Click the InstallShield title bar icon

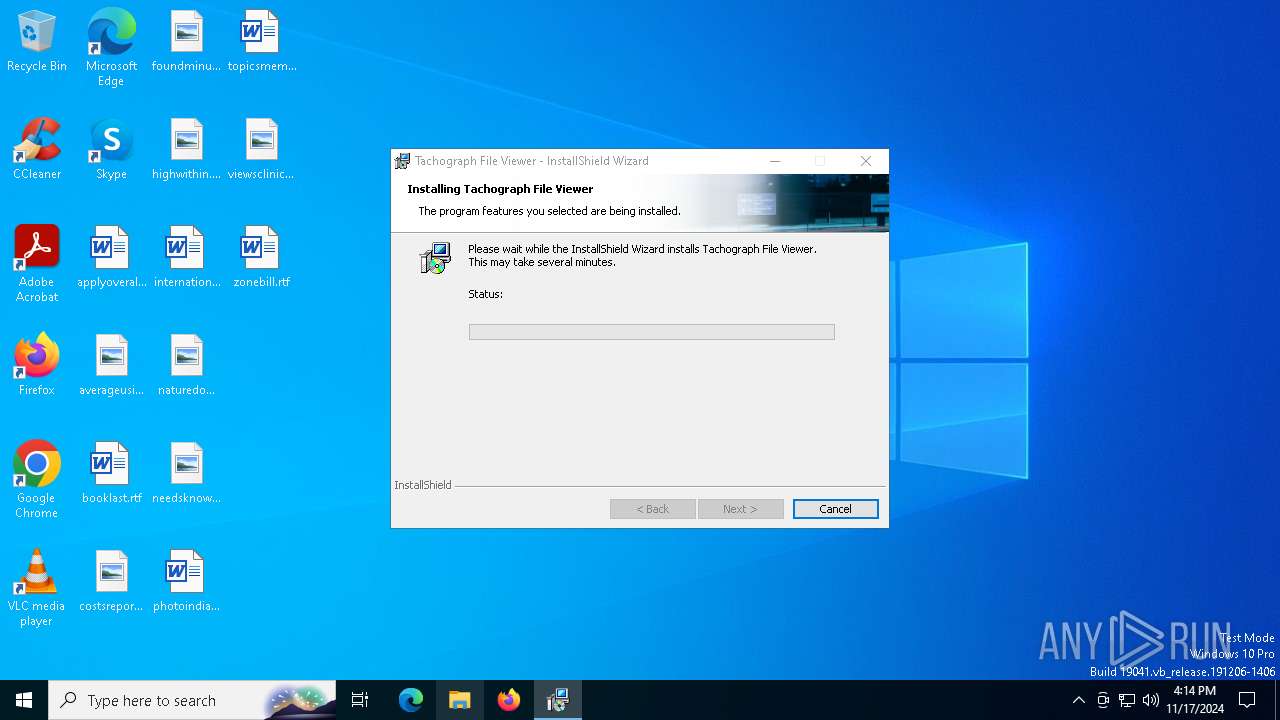(402, 161)
